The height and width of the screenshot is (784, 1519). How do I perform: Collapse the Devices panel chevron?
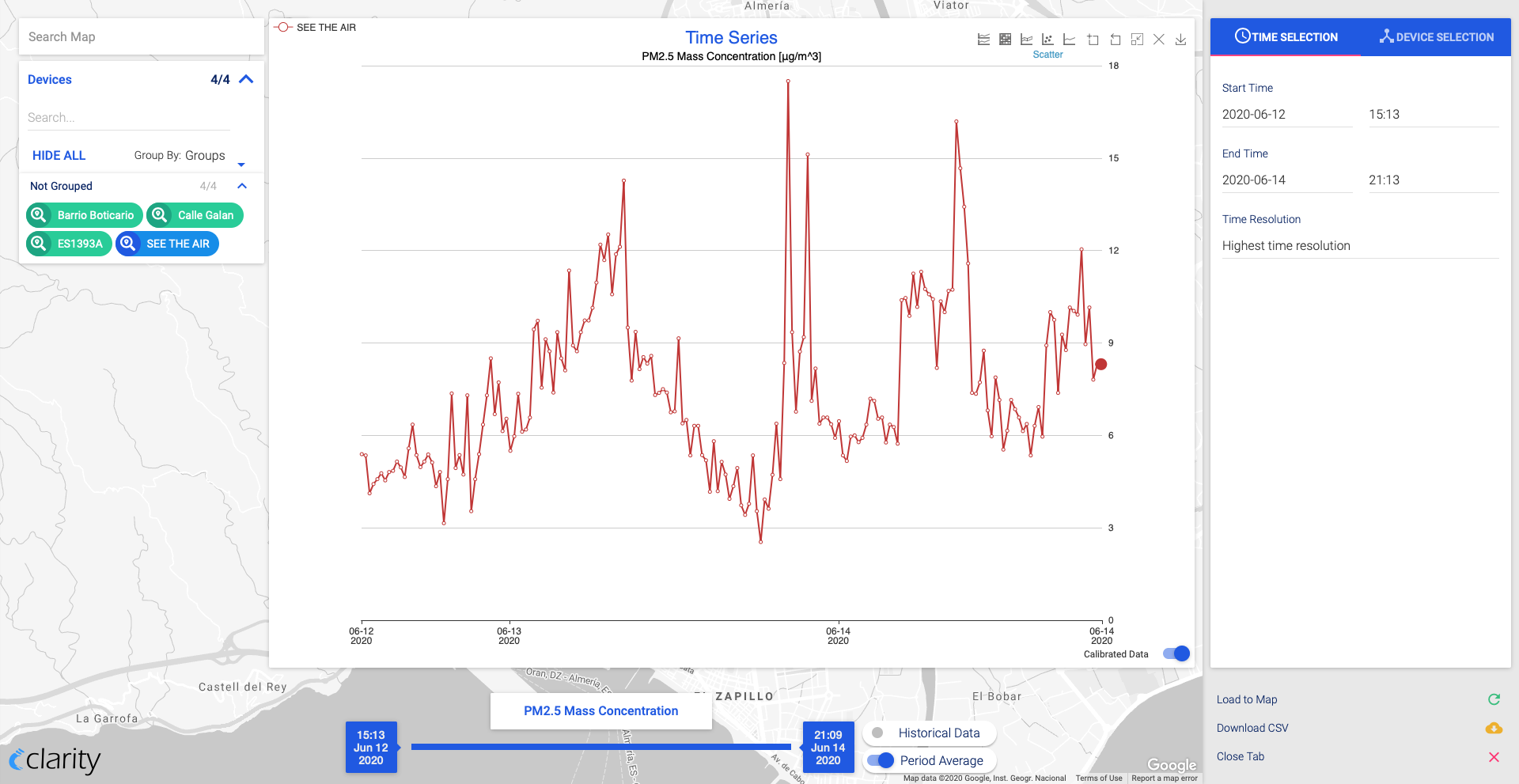[x=246, y=79]
